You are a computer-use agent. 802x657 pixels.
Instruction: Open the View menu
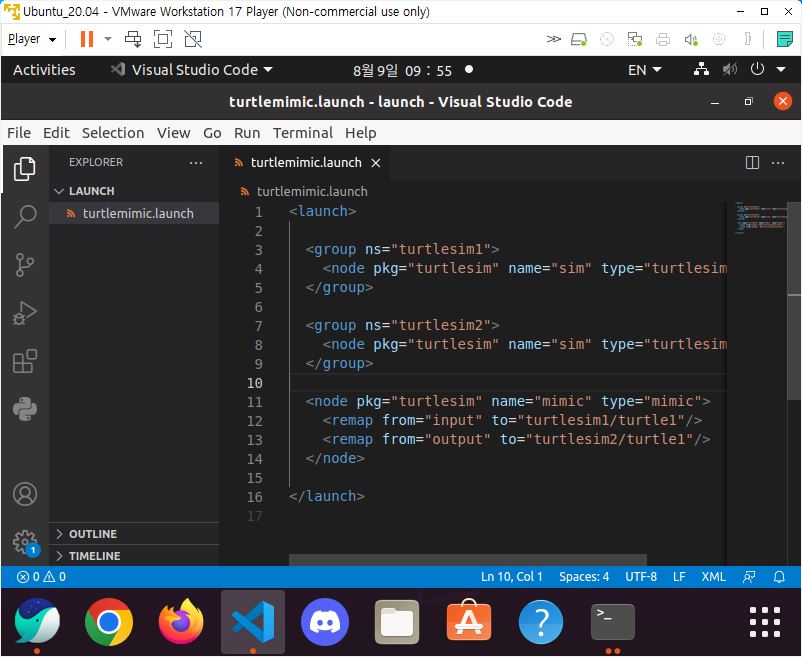coord(173,133)
